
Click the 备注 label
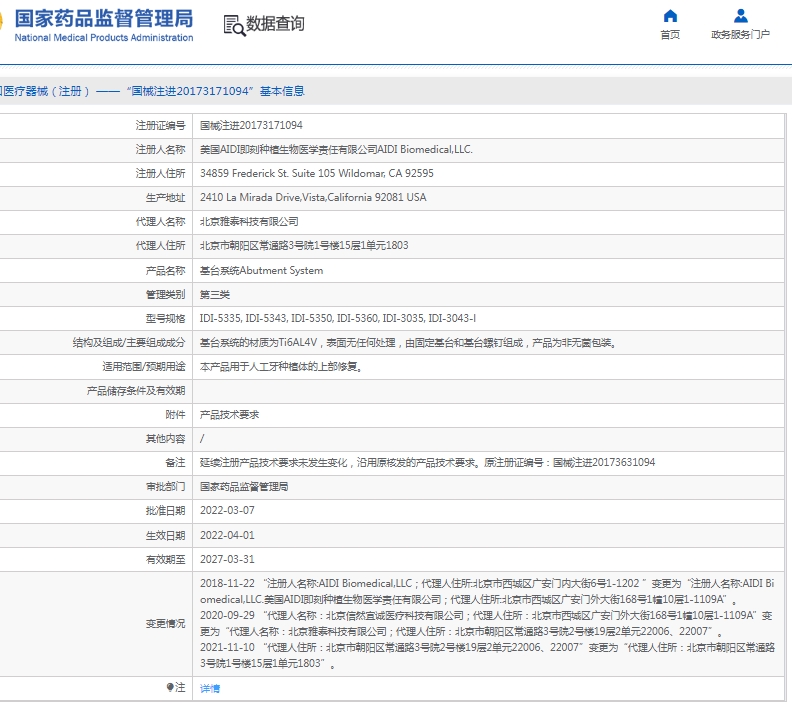[175, 463]
